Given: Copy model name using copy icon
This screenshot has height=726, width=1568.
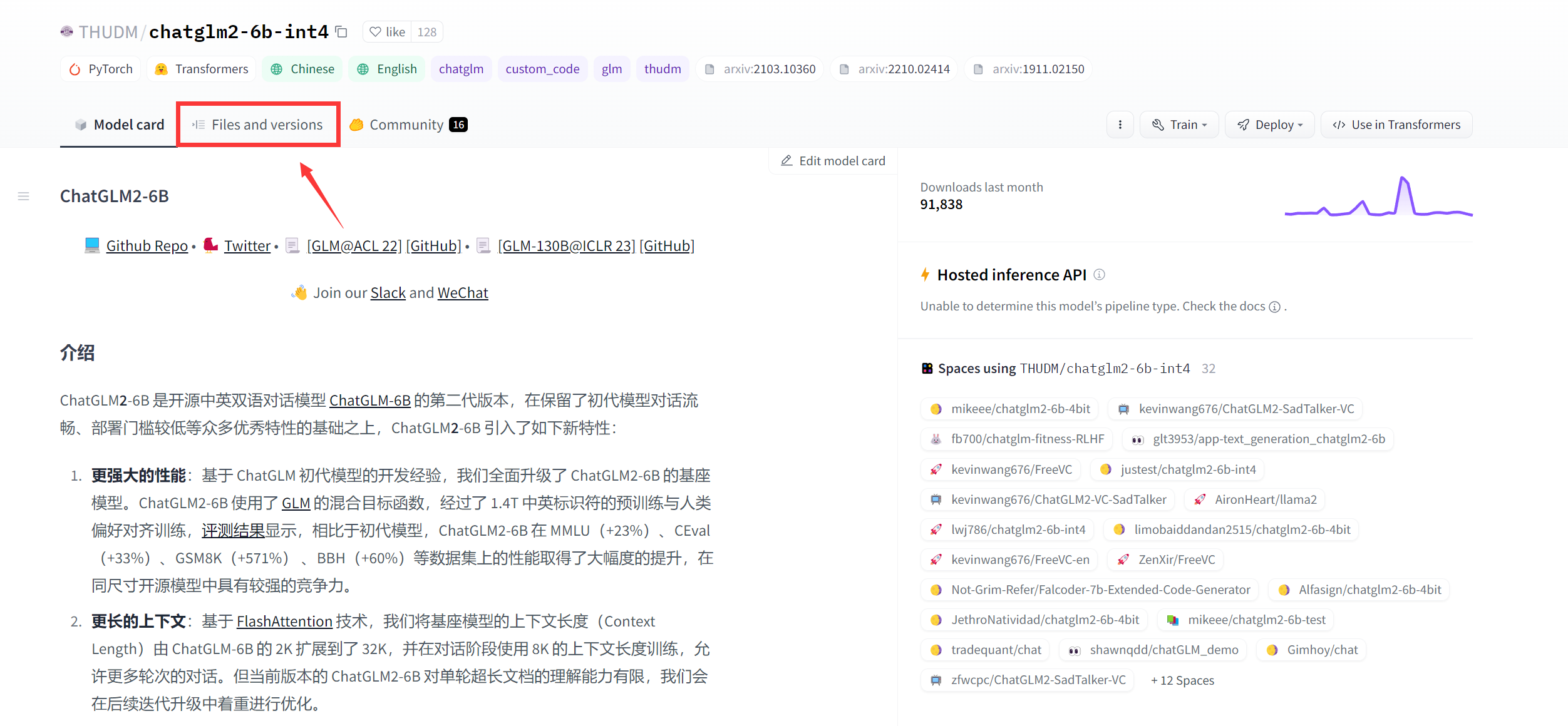Looking at the screenshot, I should [341, 32].
